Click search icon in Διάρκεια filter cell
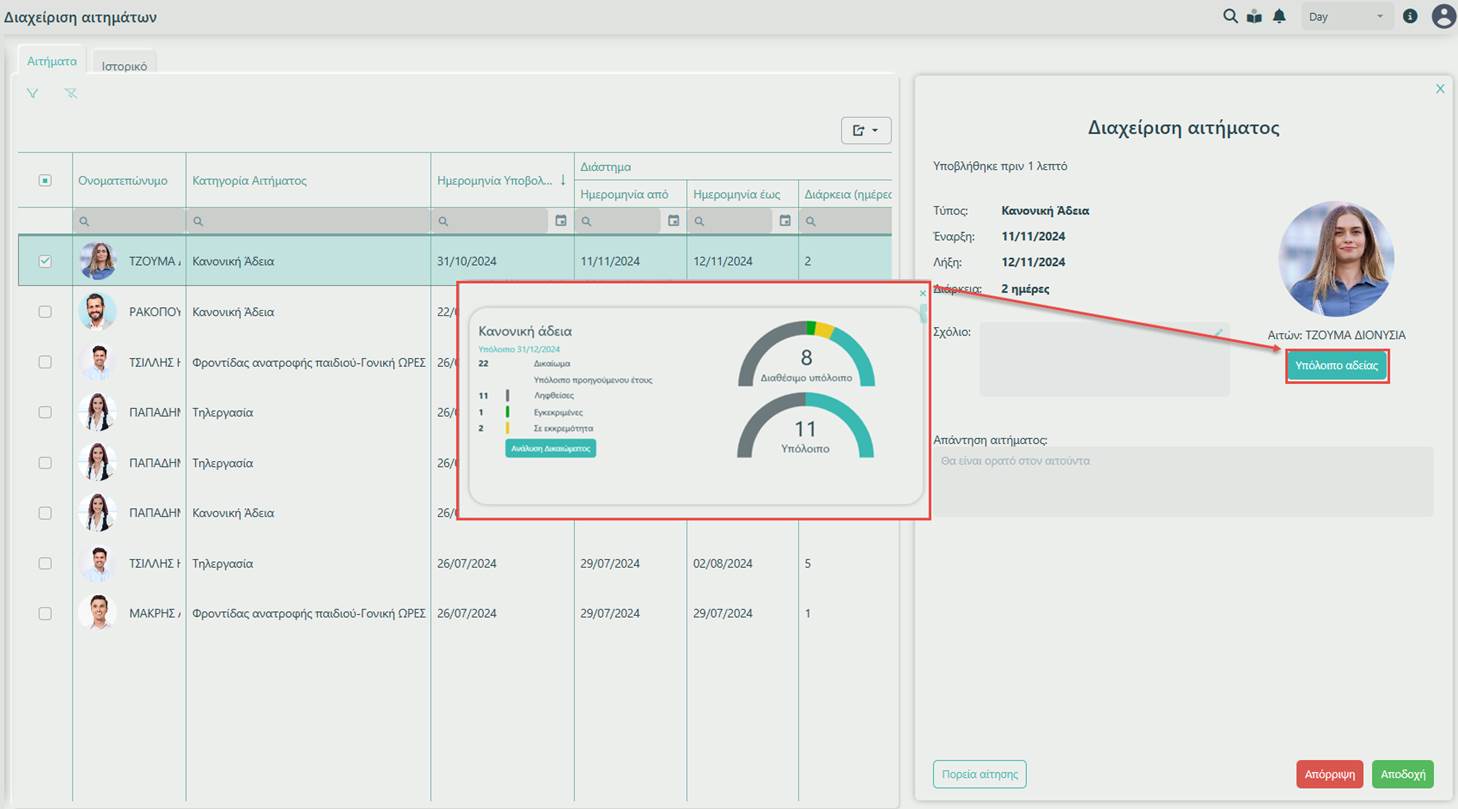 [811, 221]
